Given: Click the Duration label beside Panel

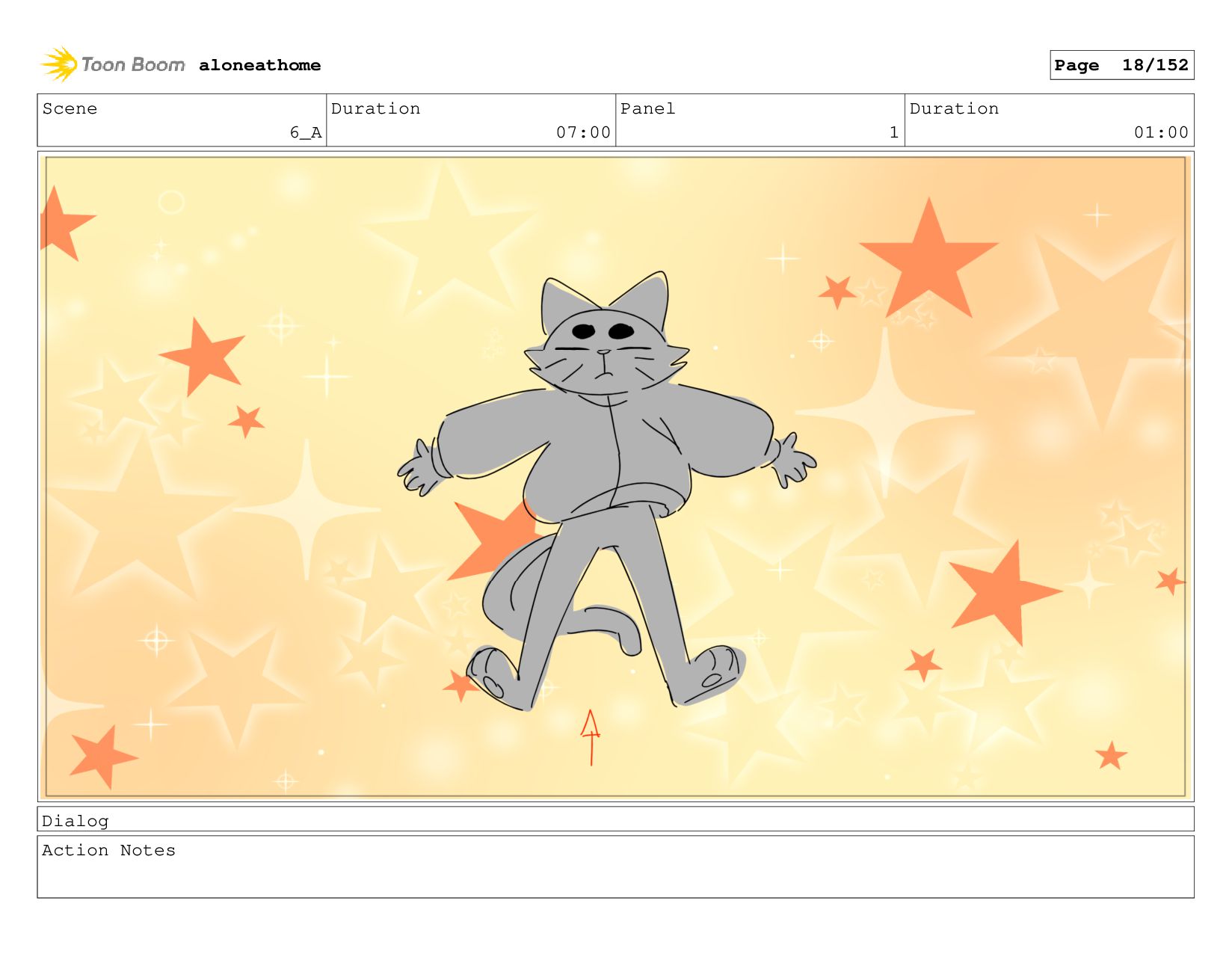Looking at the screenshot, I should pos(954,108).
